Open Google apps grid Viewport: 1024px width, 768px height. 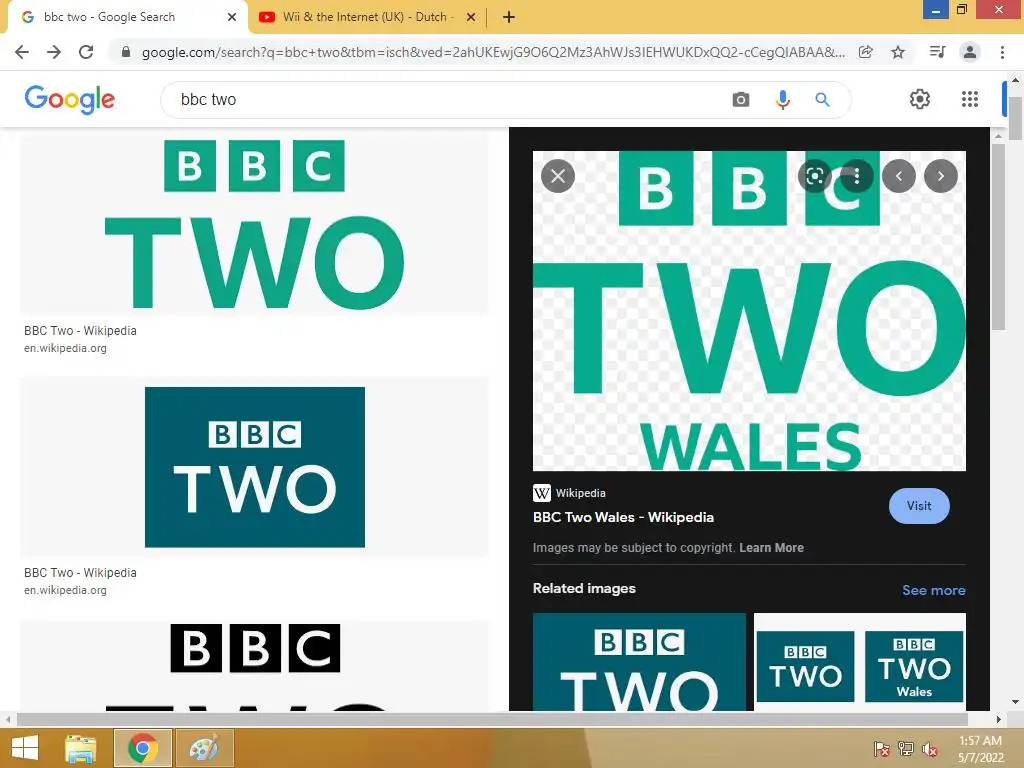(x=970, y=99)
